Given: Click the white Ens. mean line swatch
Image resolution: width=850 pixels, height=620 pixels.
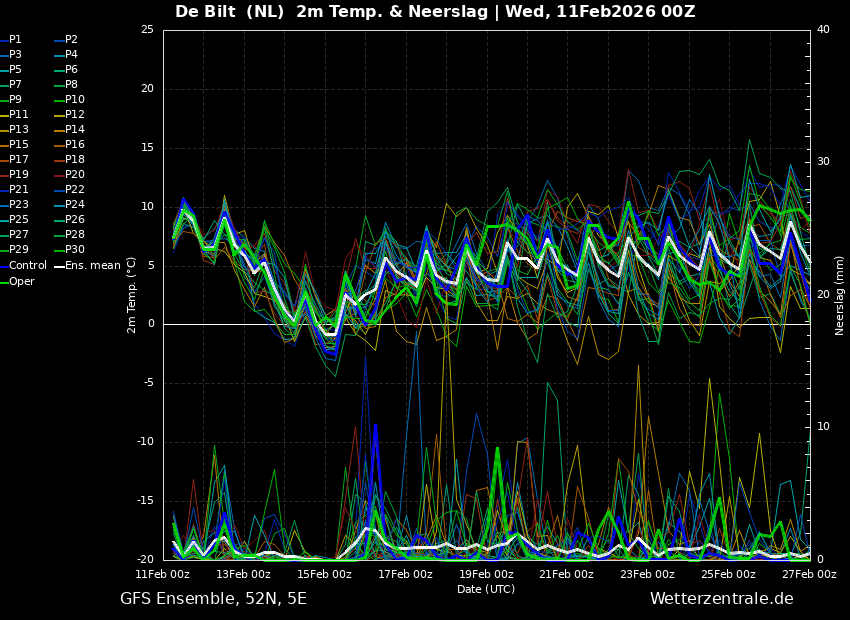Looking at the screenshot, I should (58, 266).
